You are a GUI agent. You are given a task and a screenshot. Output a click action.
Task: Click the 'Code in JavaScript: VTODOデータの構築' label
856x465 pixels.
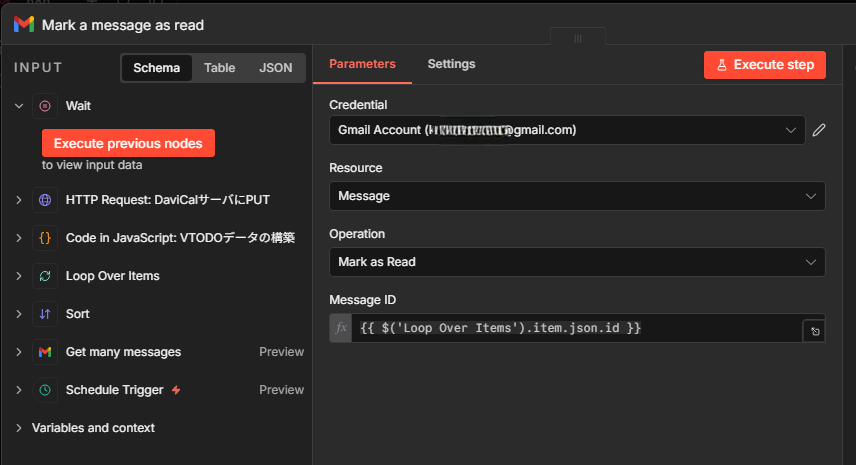coord(180,238)
